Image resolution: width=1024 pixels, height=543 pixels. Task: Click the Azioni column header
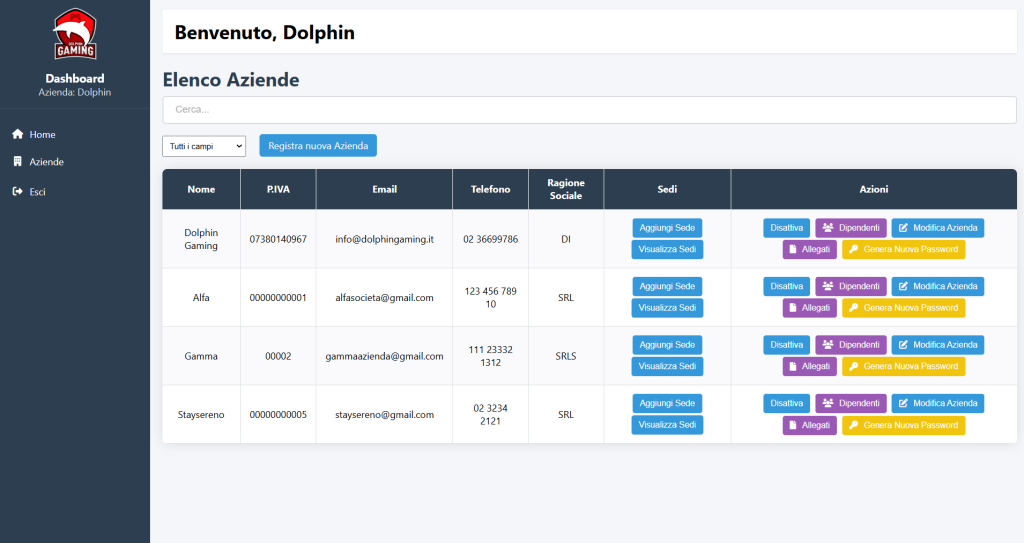874,189
